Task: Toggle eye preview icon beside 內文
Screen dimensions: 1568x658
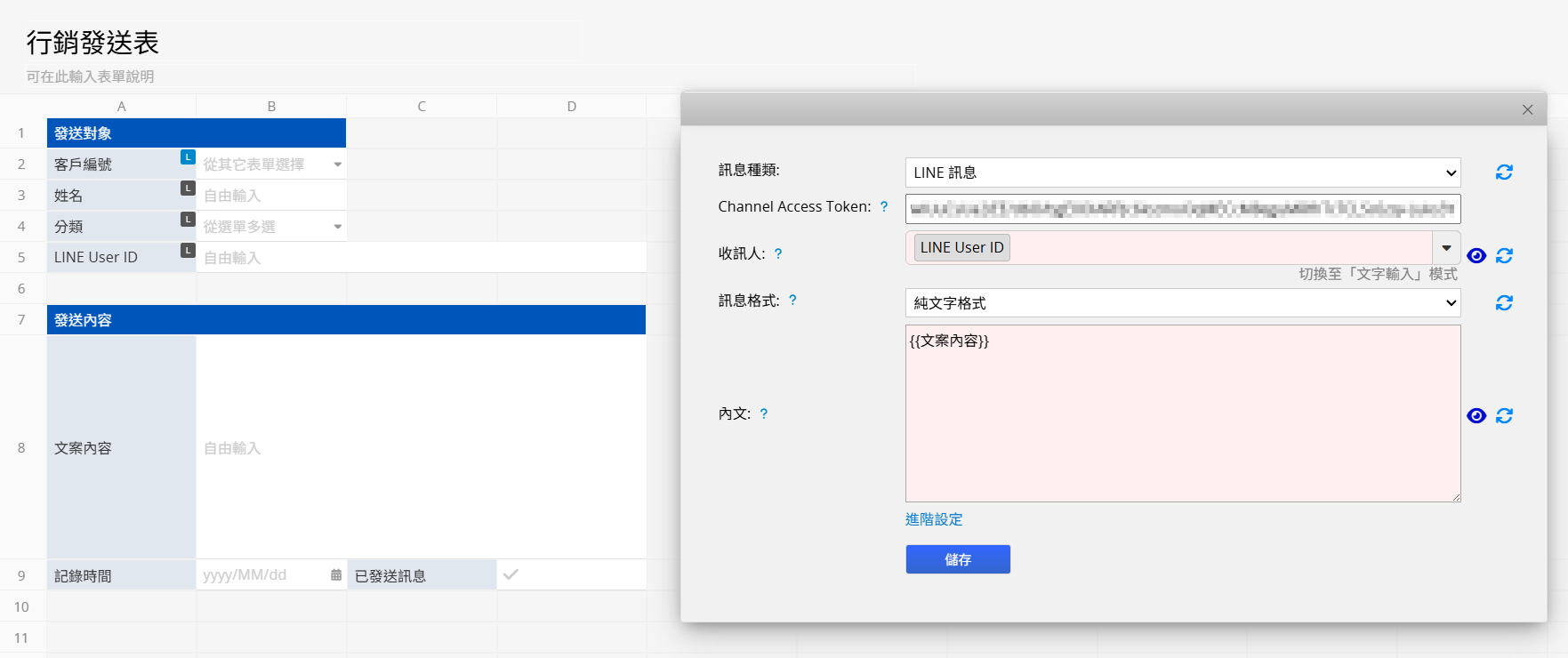Action: 1476,416
